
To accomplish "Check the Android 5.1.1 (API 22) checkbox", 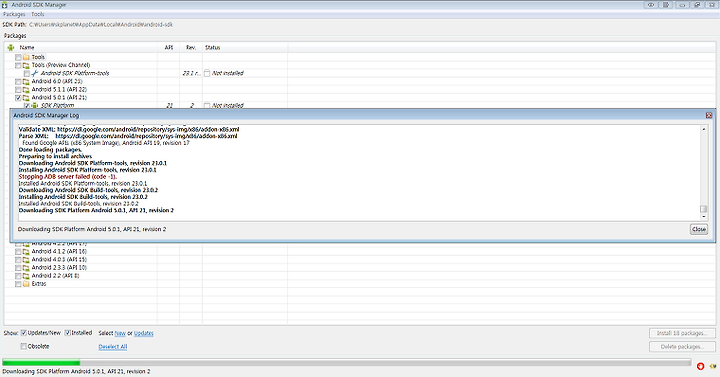I will click(18, 90).
